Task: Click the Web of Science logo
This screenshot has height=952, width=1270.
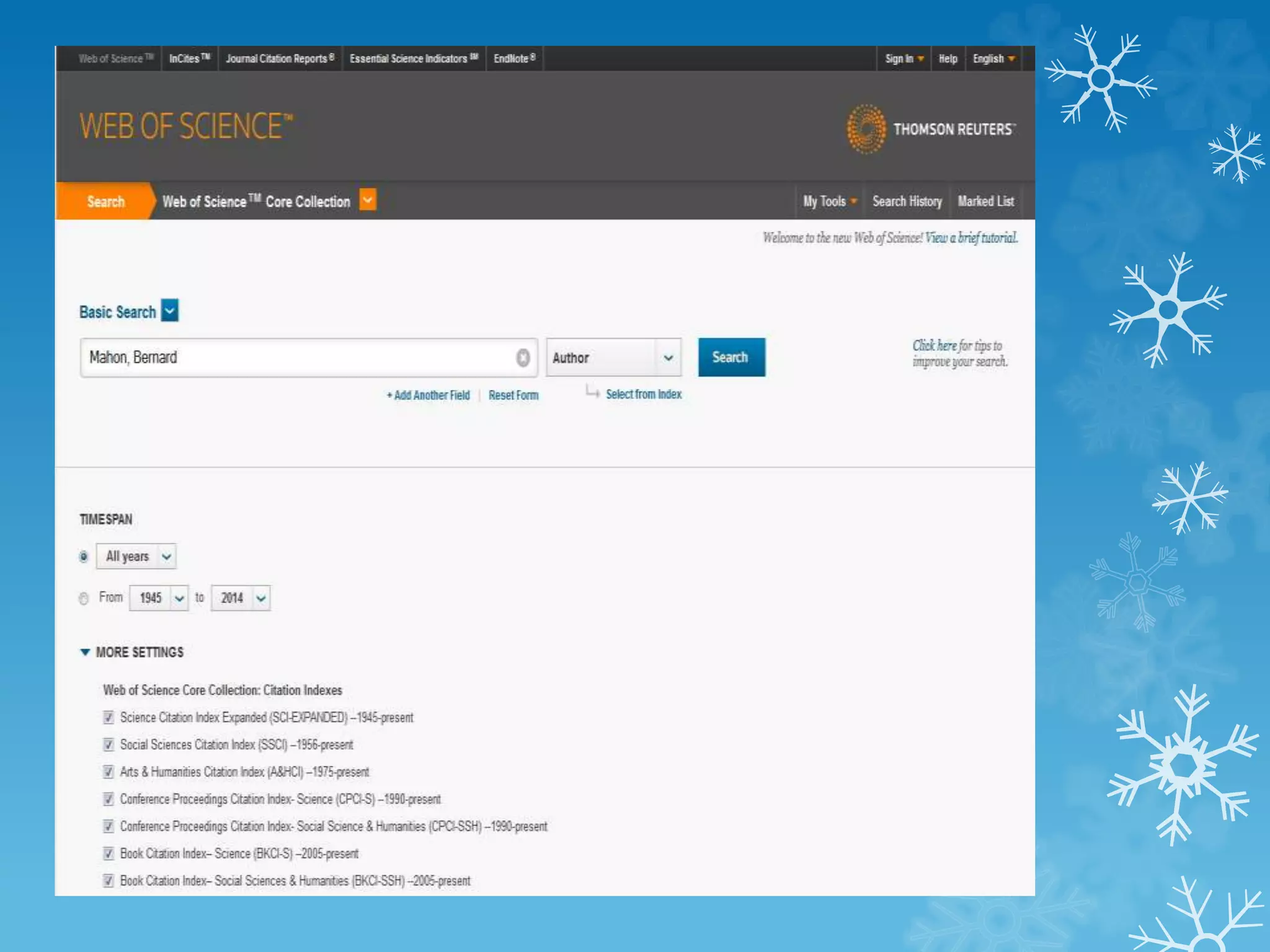Action: (x=186, y=126)
